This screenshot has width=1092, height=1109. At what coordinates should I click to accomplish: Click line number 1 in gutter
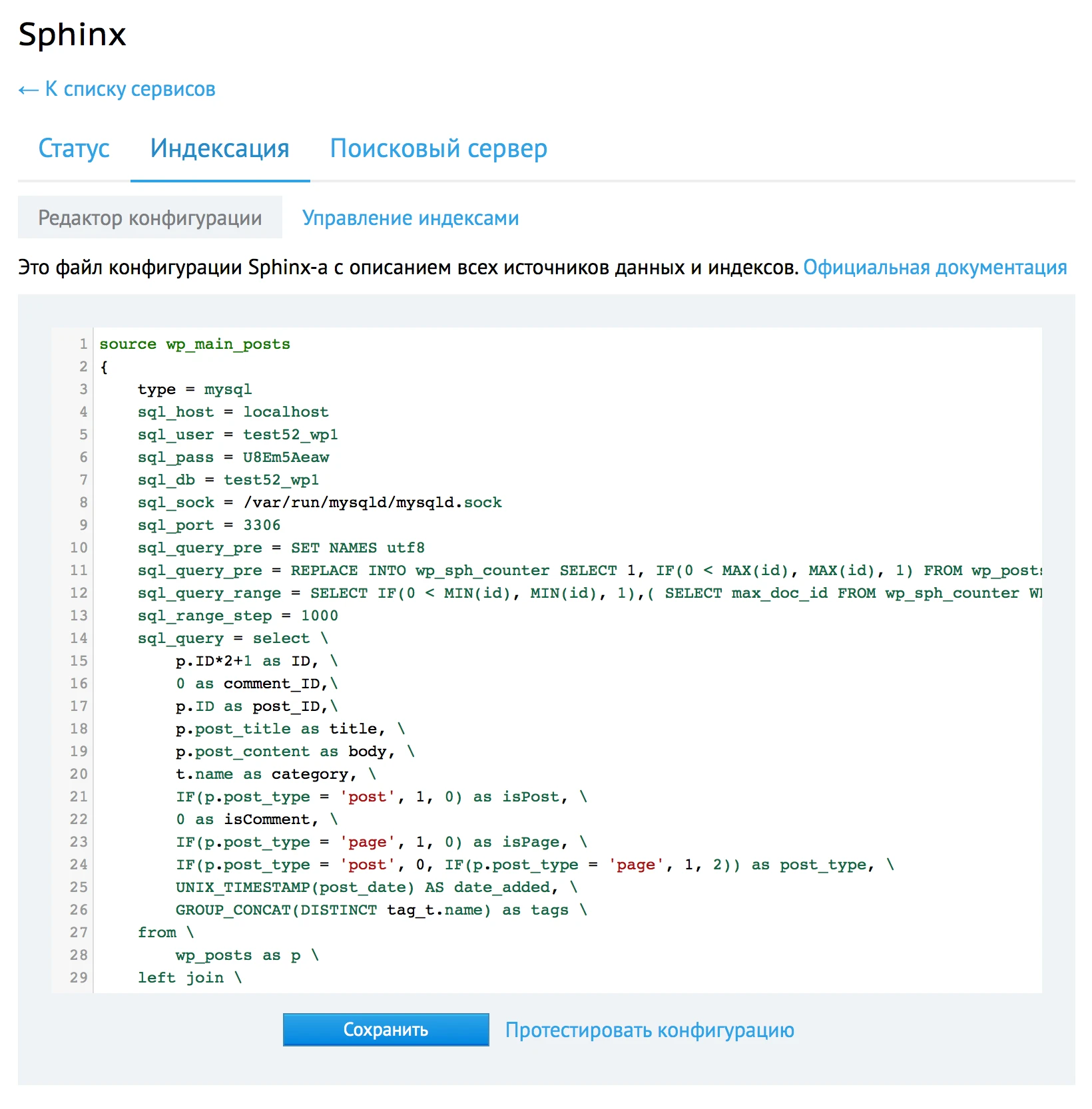pos(83,344)
